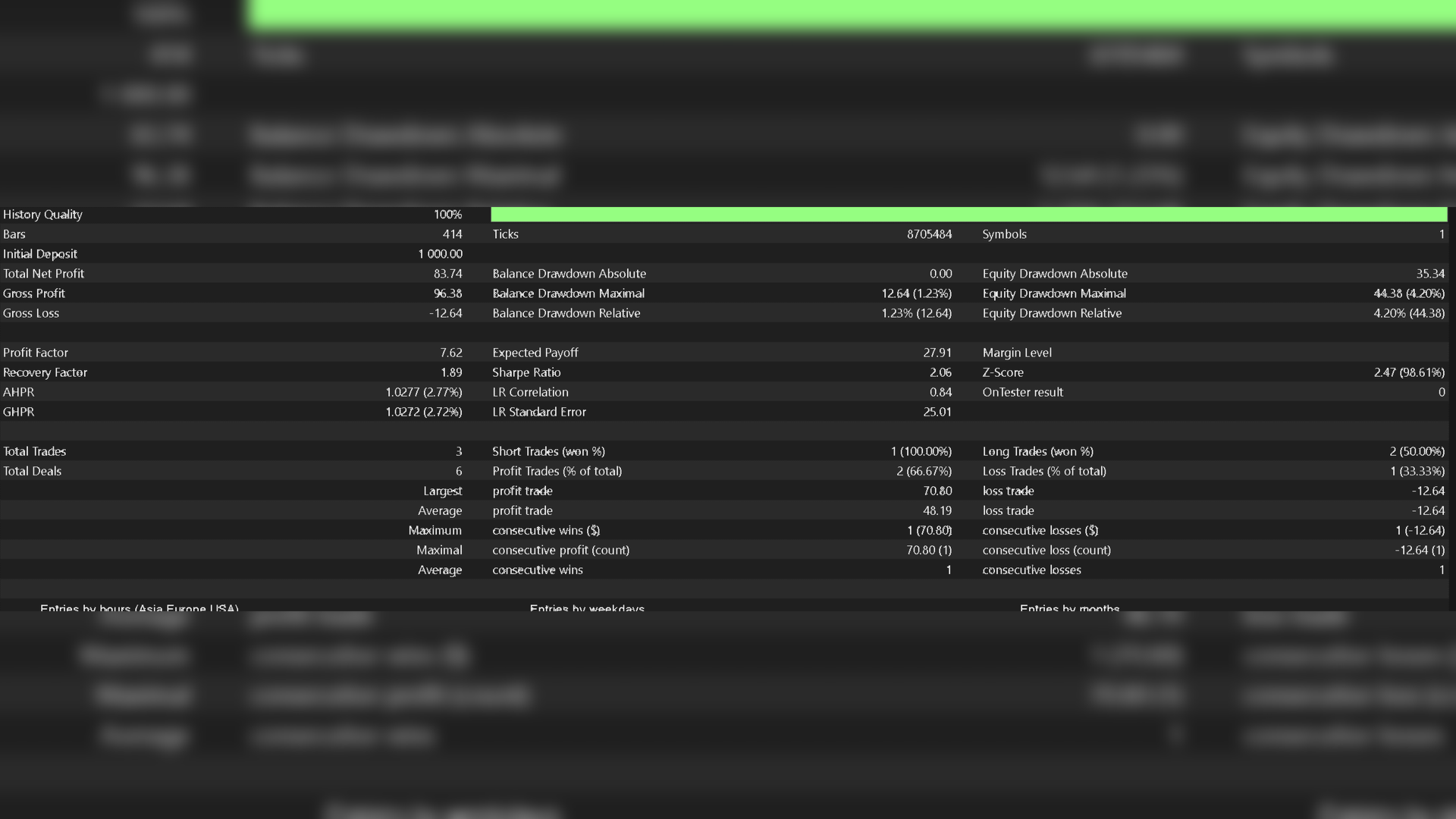Click the Recovery Factor label

pyautogui.click(x=45, y=372)
